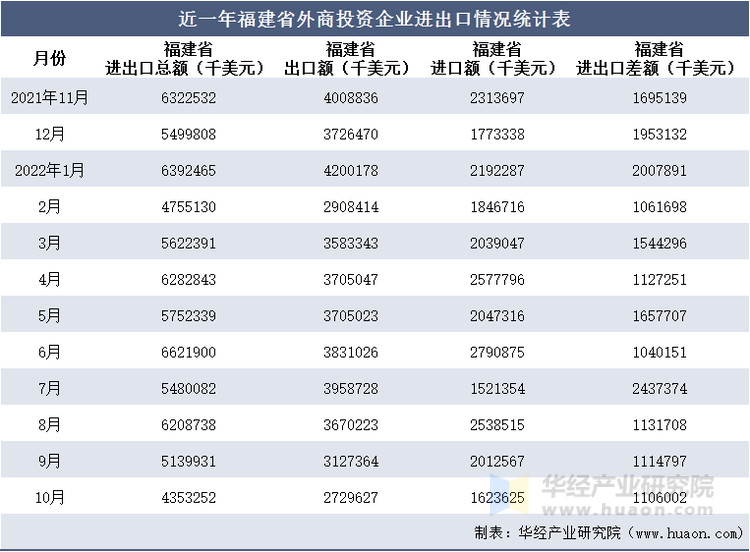
Task: Click total value 6621900
Action: point(188,353)
